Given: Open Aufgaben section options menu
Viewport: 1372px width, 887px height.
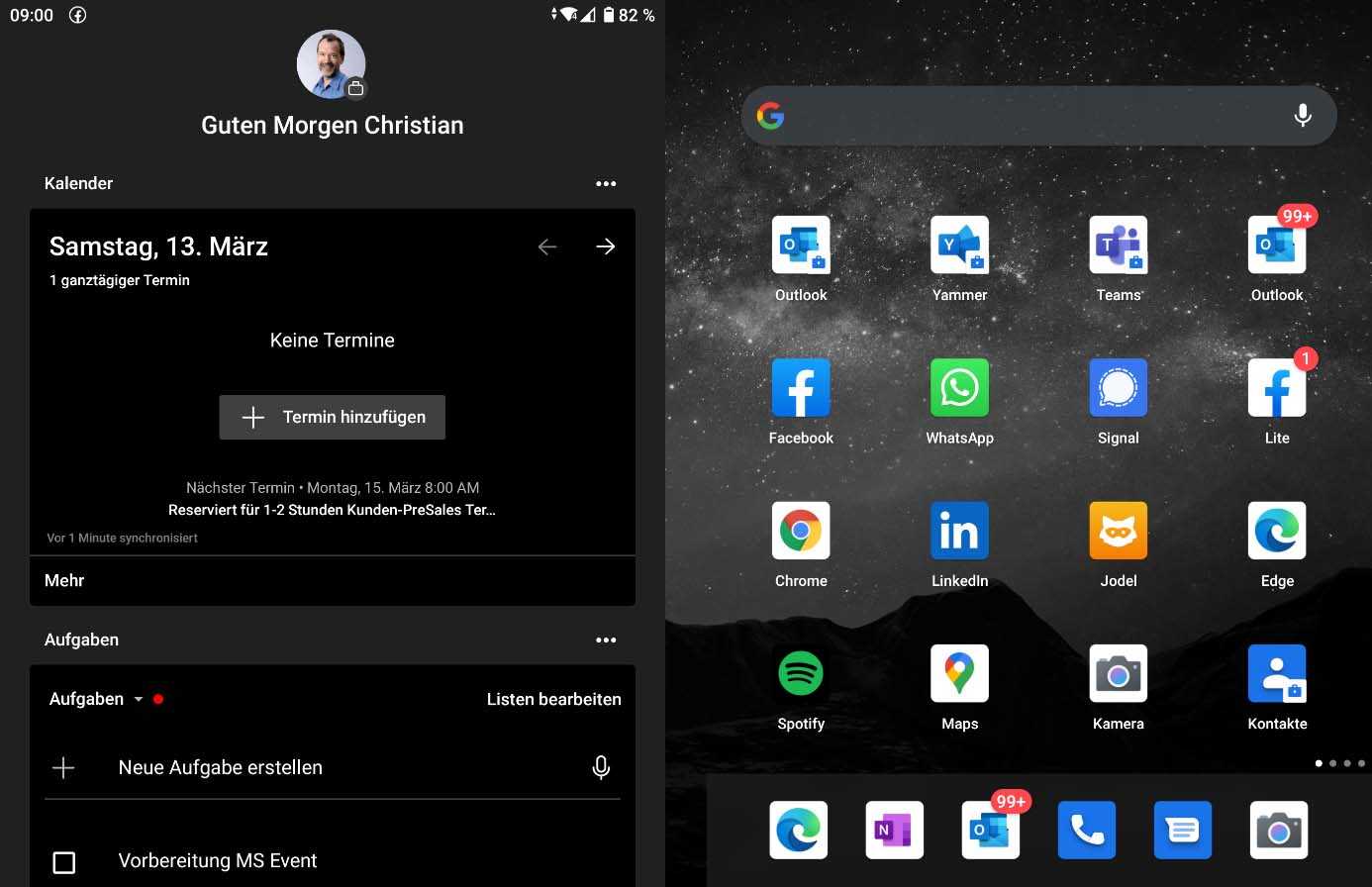Looking at the screenshot, I should click(x=606, y=640).
